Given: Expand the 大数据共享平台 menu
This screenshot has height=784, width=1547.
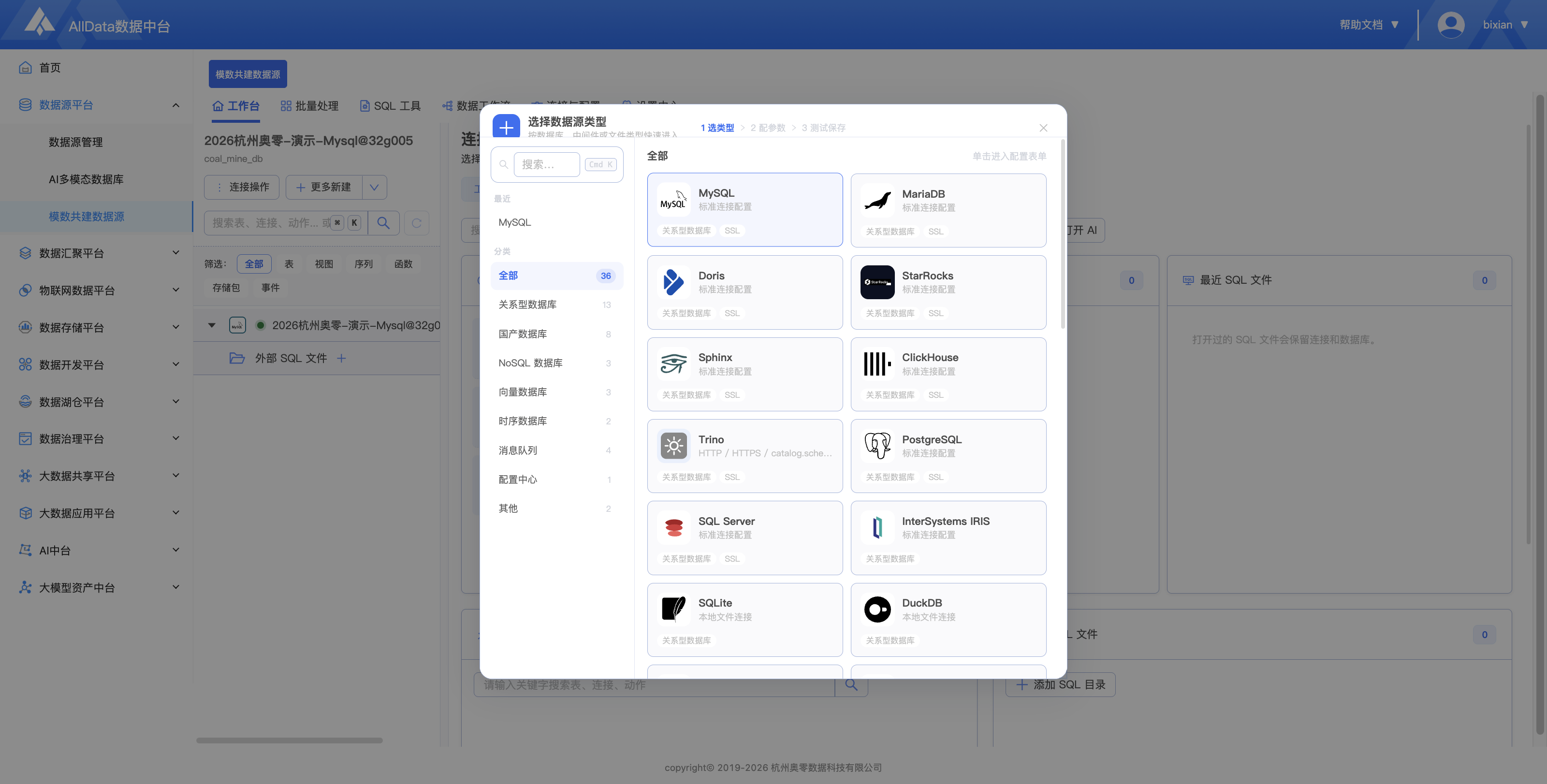Looking at the screenshot, I should [176, 476].
